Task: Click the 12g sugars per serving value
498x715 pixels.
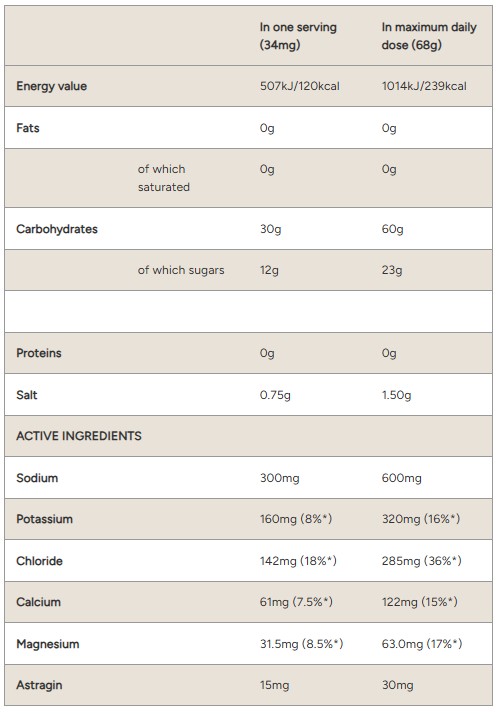Action: coord(269,270)
